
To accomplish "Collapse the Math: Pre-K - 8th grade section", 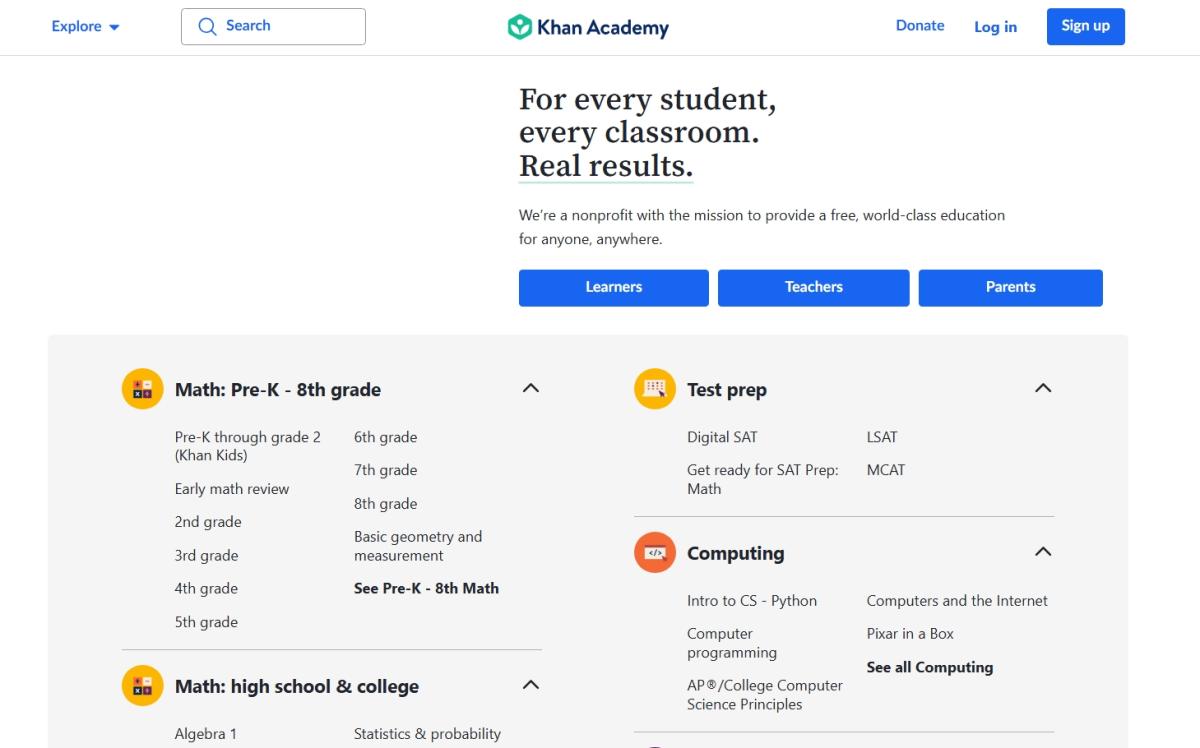I will 531,388.
